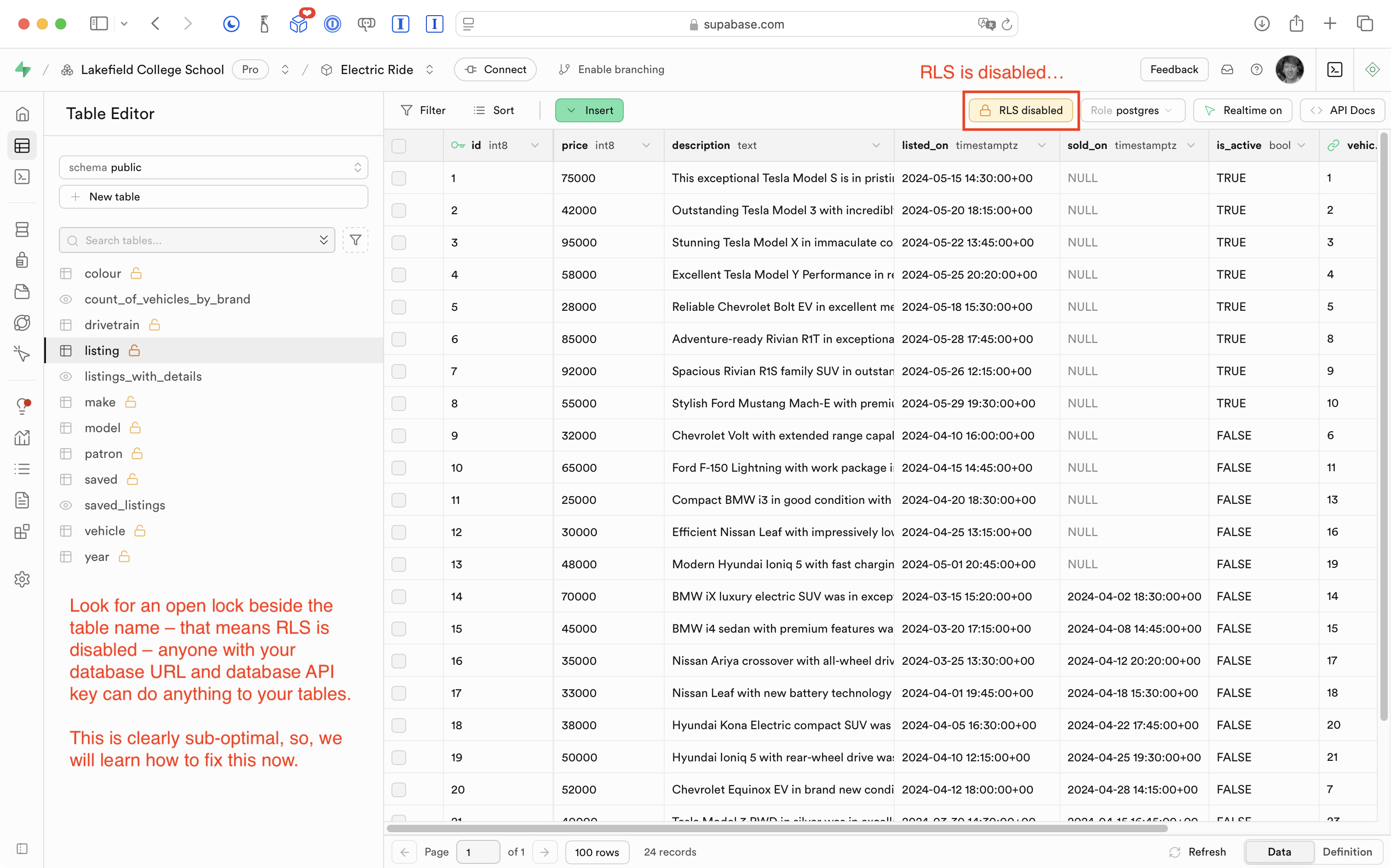Open the Database sidebar icon
This screenshot has width=1391, height=868.
22,229
